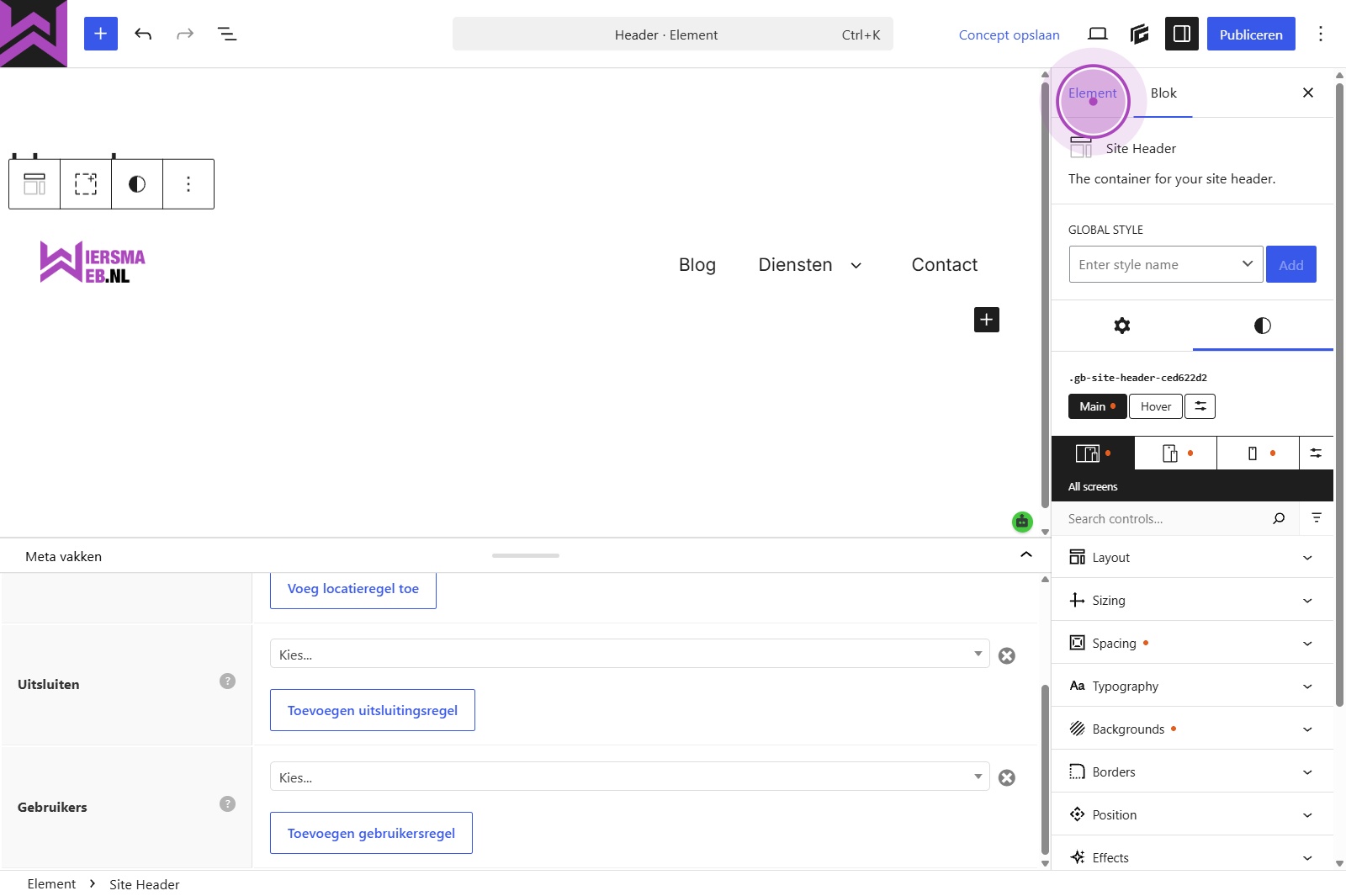Switch to block styles half-circle tab

coord(1263,326)
